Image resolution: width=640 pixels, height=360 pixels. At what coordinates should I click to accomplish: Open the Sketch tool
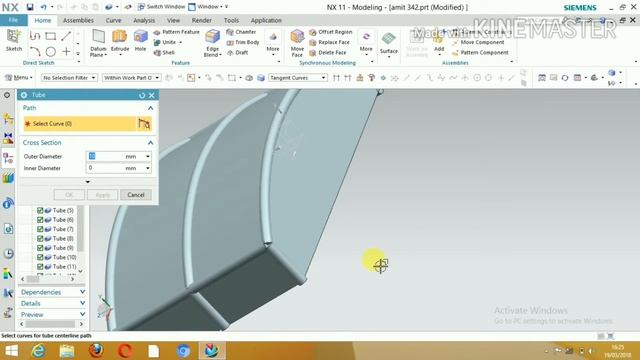tap(13, 40)
